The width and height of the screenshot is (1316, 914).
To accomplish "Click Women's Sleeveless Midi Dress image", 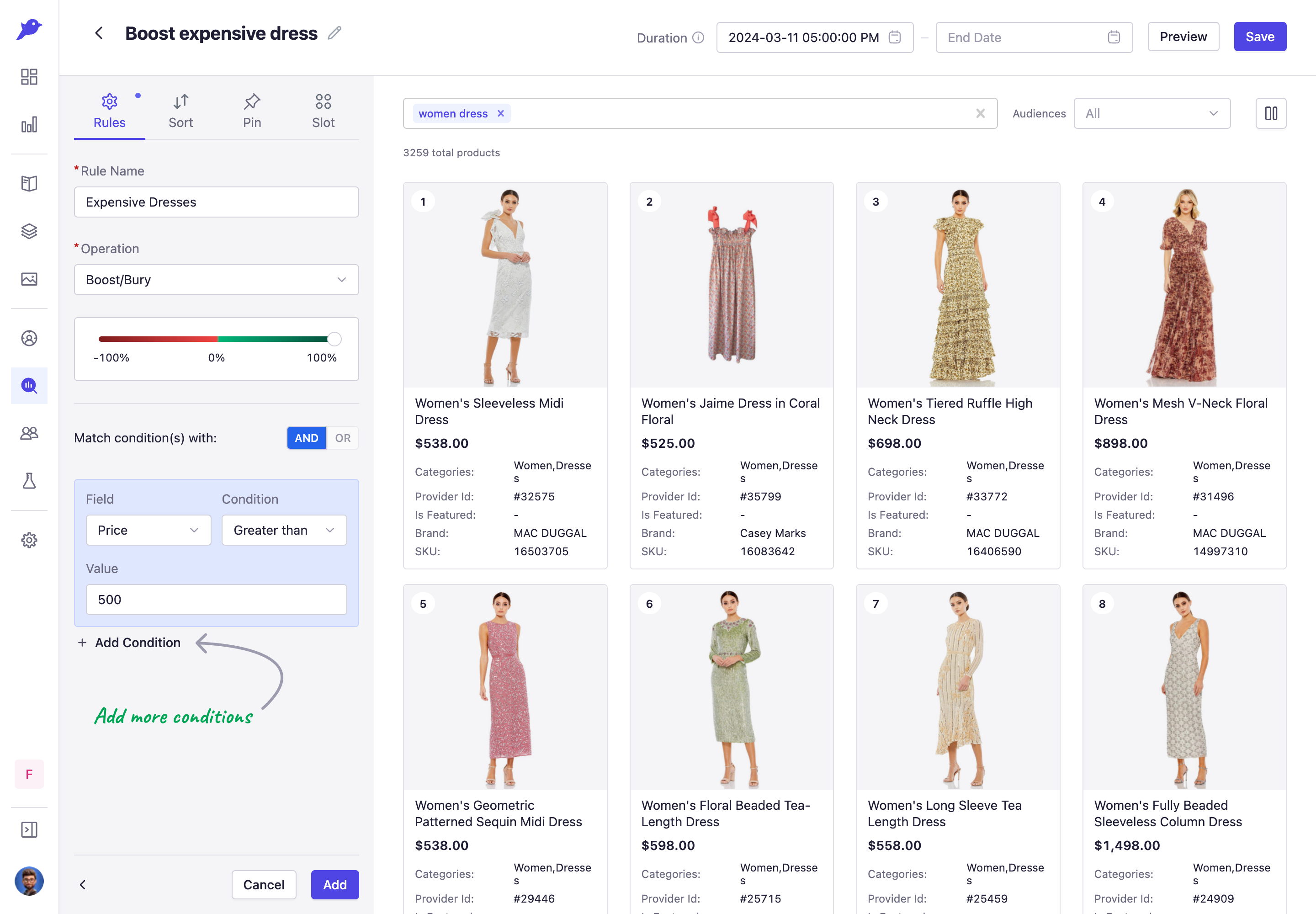I will [505, 285].
